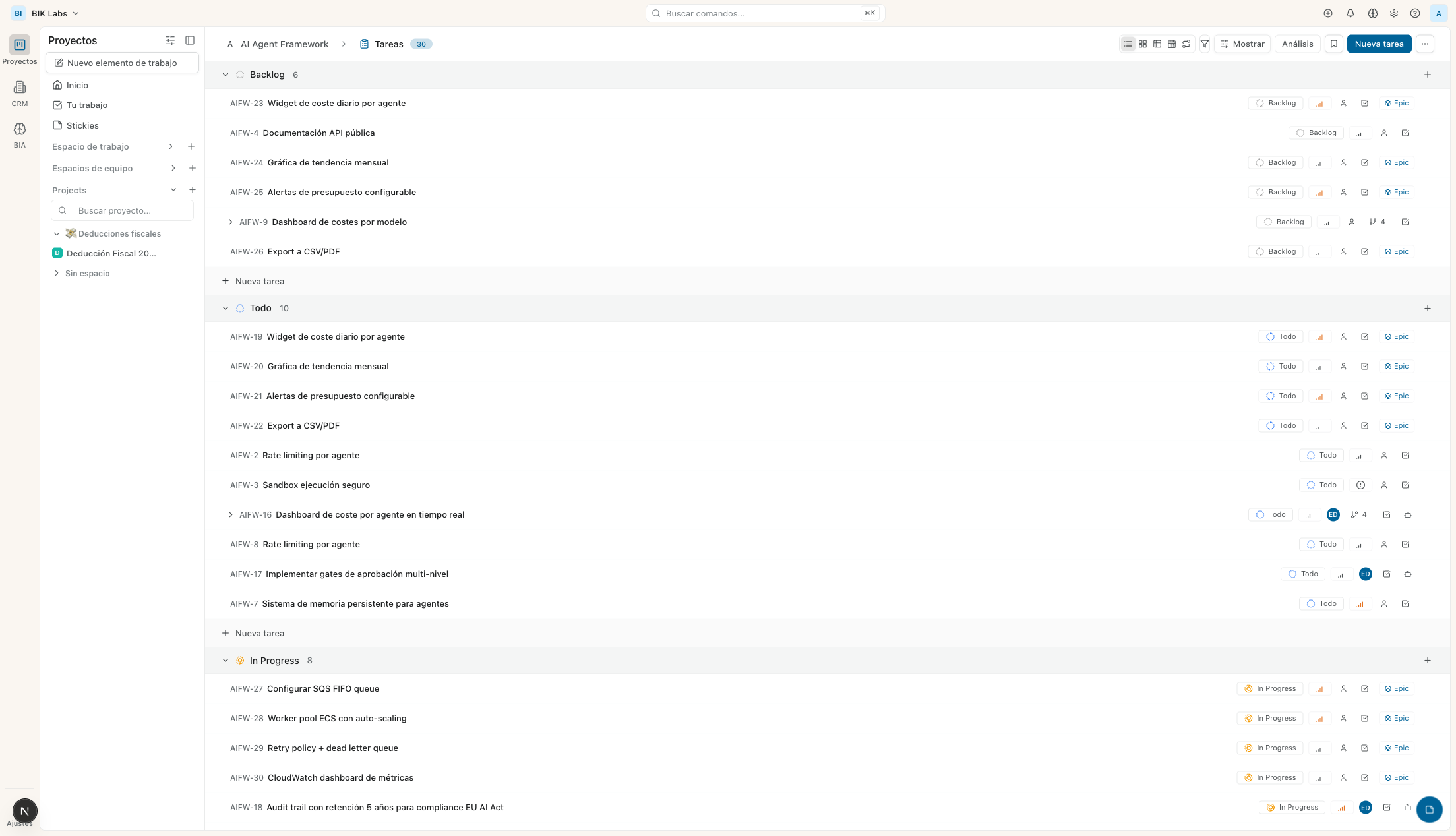Image resolution: width=1456 pixels, height=836 pixels.
Task: Toggle the sidebar panel collapse icon
Action: pos(190,40)
